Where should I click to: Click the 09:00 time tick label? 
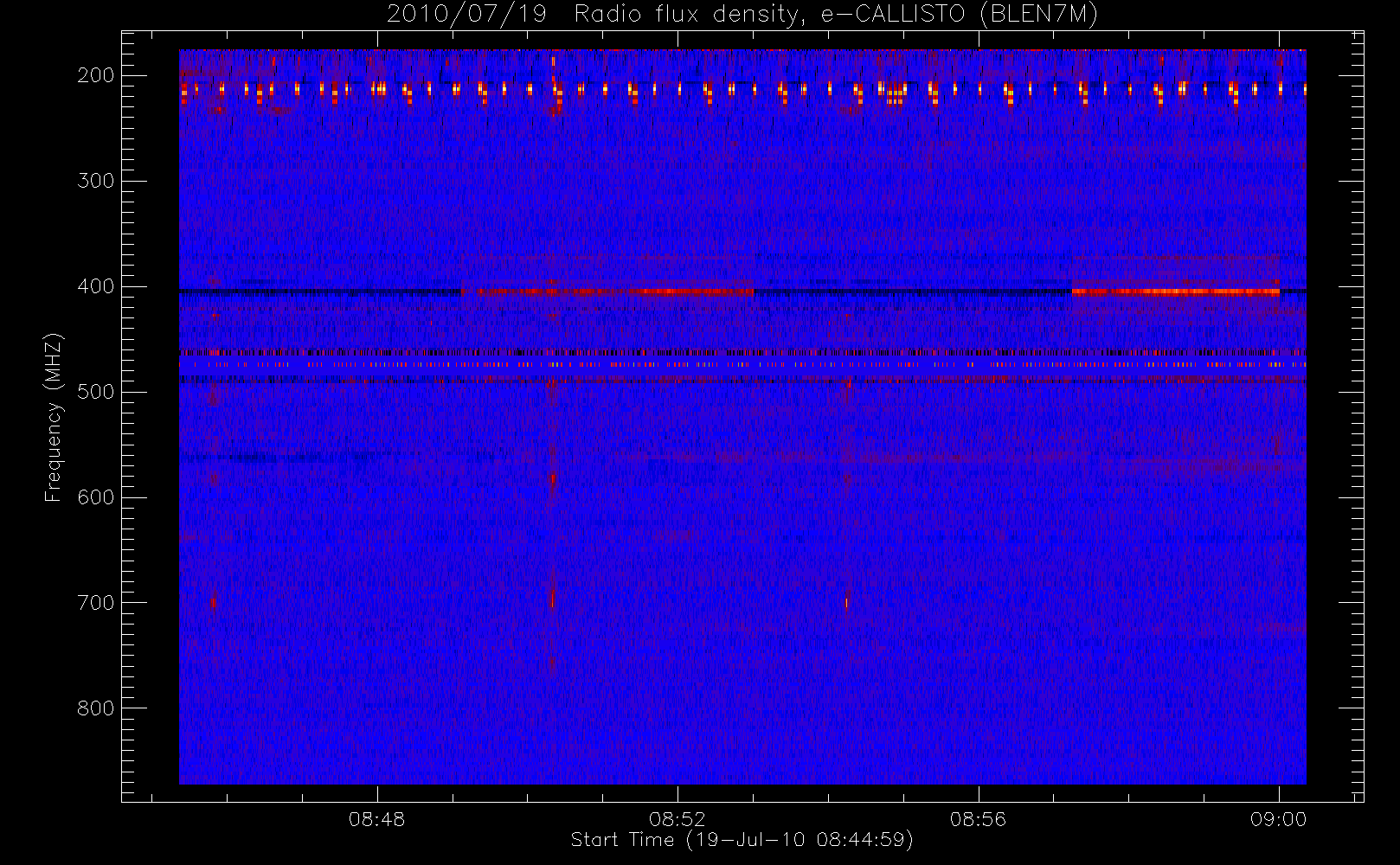click(1278, 819)
